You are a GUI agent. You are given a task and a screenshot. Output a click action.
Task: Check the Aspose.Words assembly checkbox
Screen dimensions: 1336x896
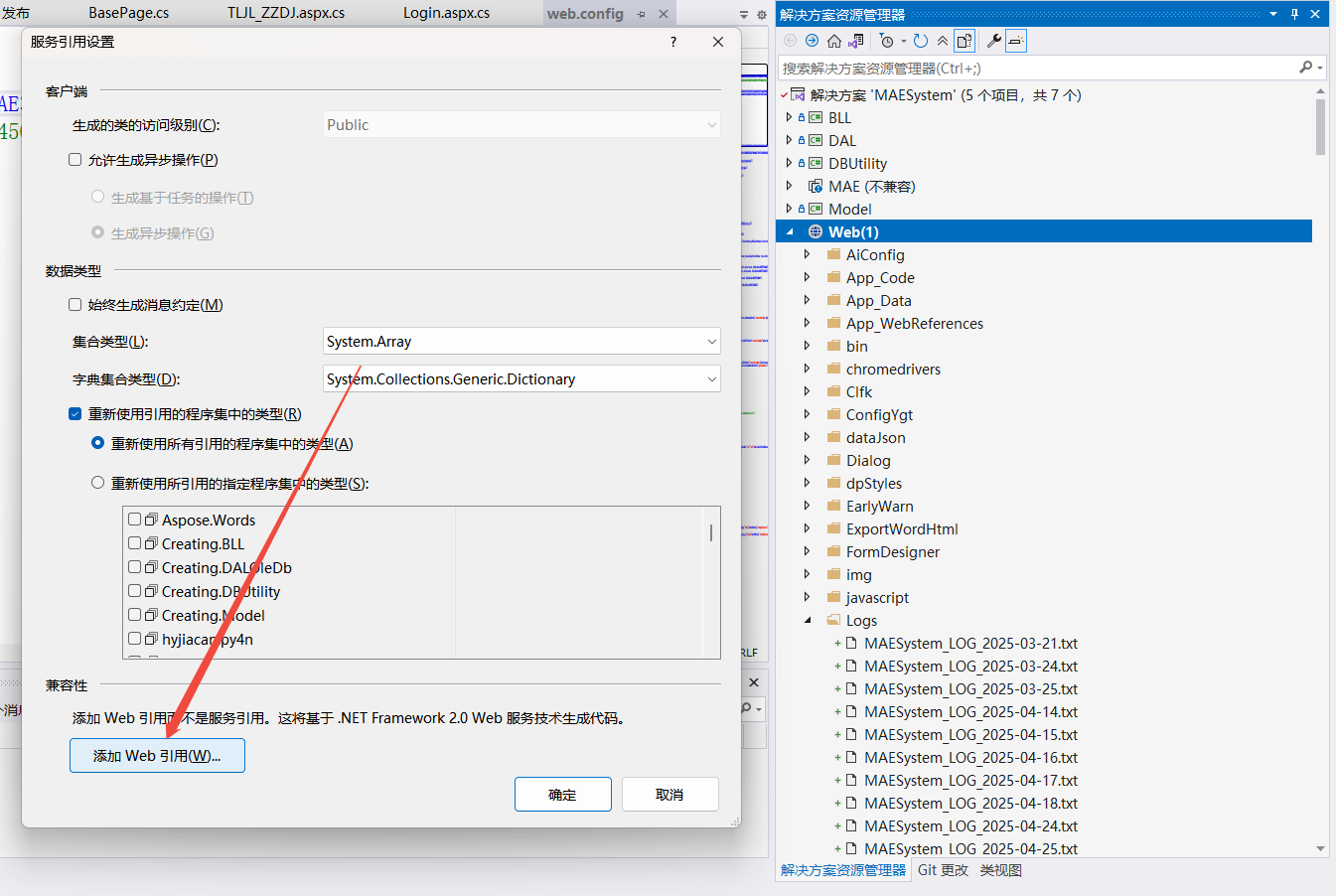134,520
